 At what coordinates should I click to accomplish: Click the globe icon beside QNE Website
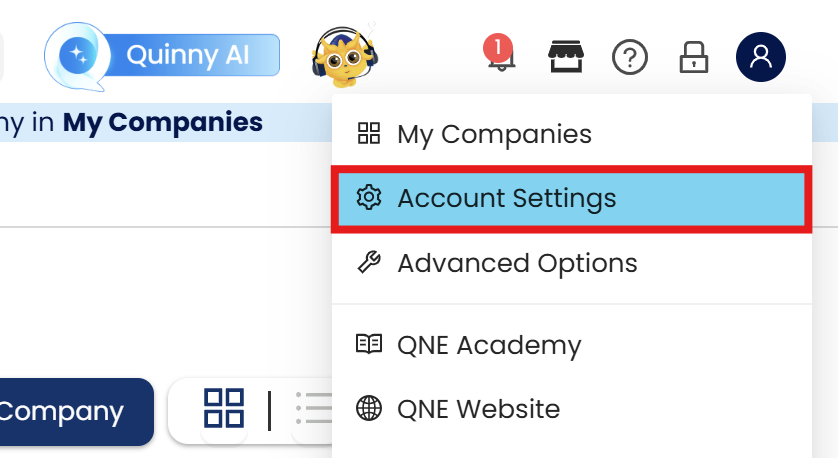(369, 409)
